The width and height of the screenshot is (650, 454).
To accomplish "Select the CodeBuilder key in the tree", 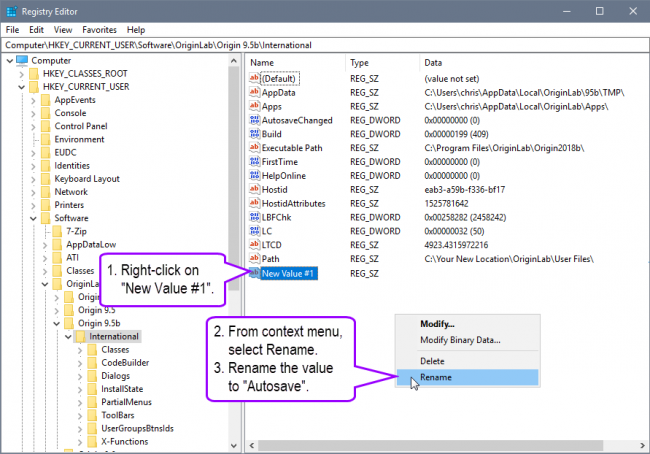I will (x=124, y=362).
